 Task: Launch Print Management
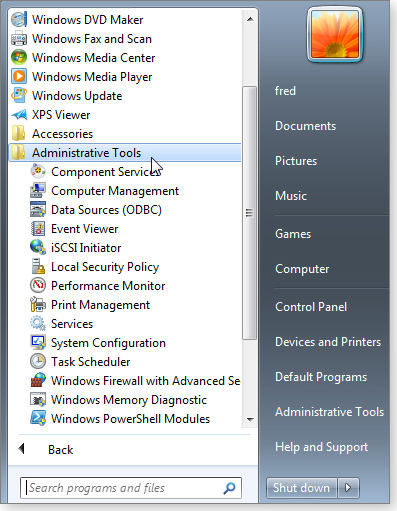(100, 305)
